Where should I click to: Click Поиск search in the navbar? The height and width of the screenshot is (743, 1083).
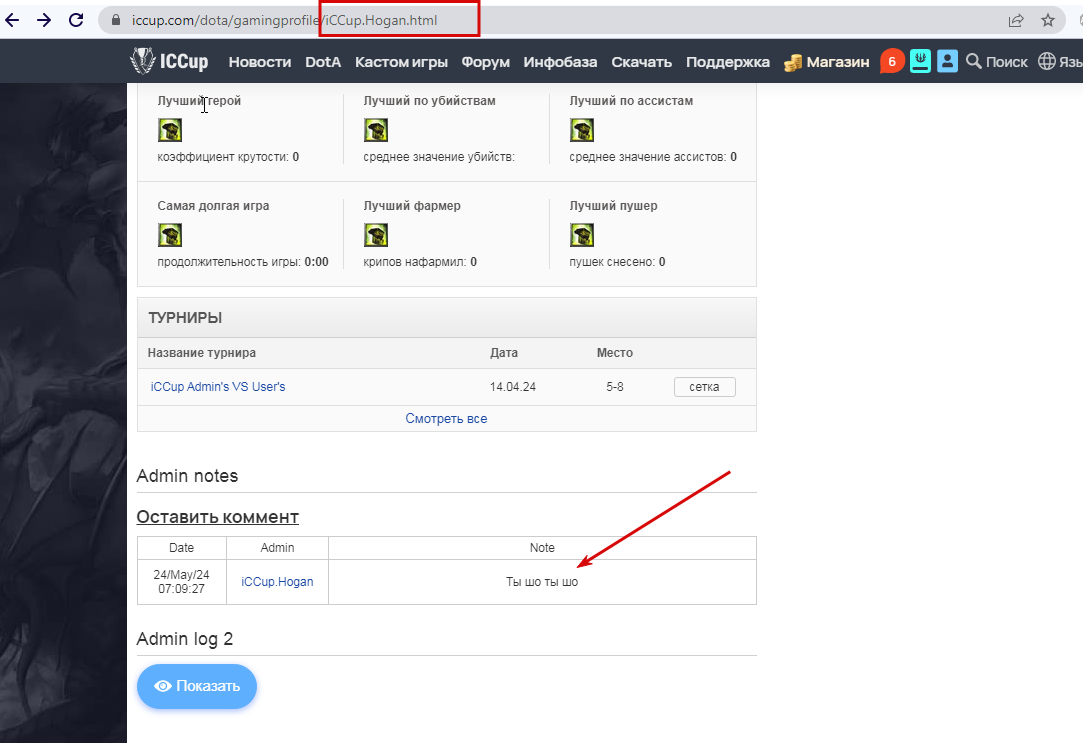(997, 61)
